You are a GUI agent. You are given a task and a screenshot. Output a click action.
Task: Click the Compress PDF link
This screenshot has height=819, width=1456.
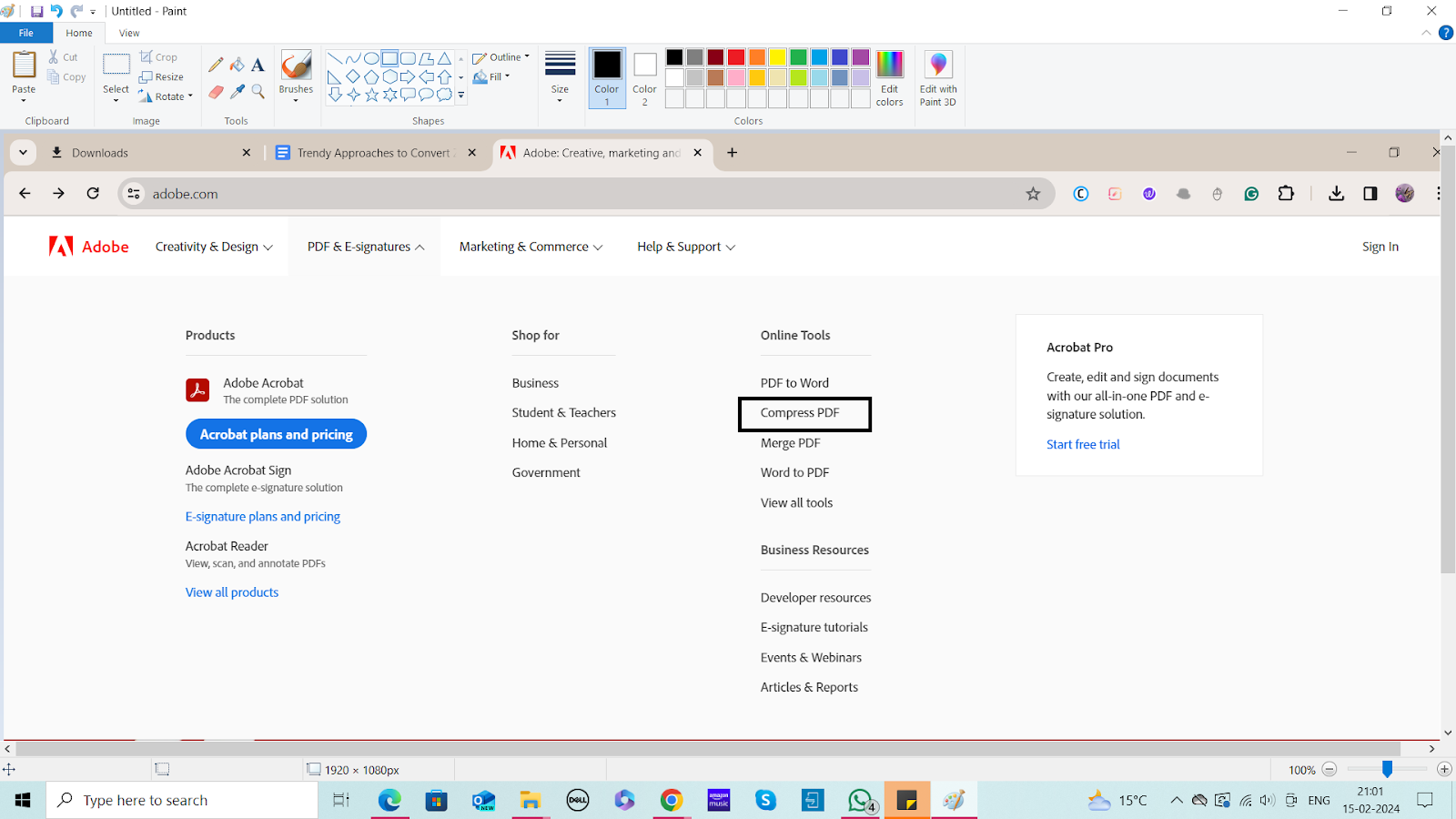pyautogui.click(x=800, y=413)
